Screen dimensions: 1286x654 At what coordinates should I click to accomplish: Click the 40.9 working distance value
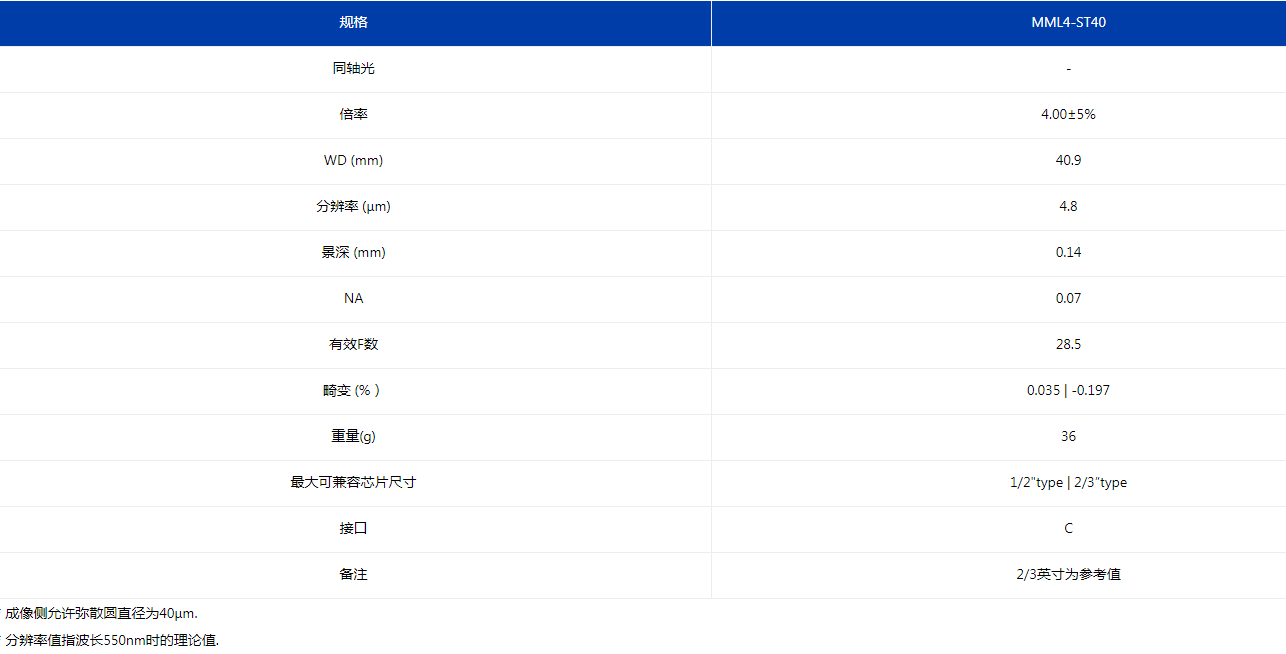point(1068,161)
